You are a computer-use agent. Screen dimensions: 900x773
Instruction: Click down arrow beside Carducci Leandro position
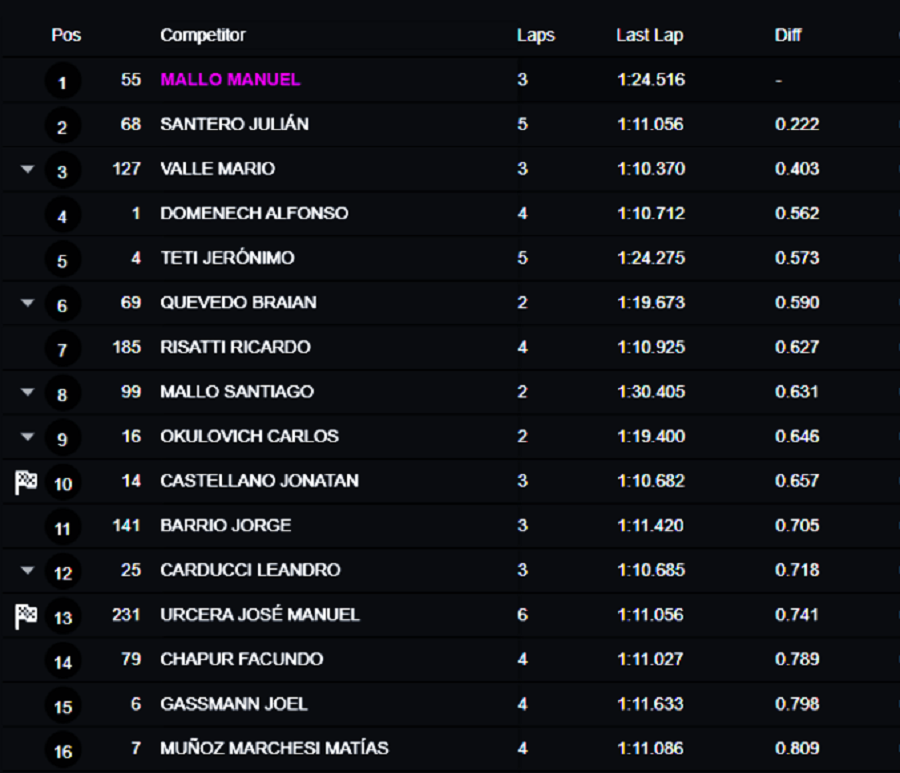click(x=27, y=570)
